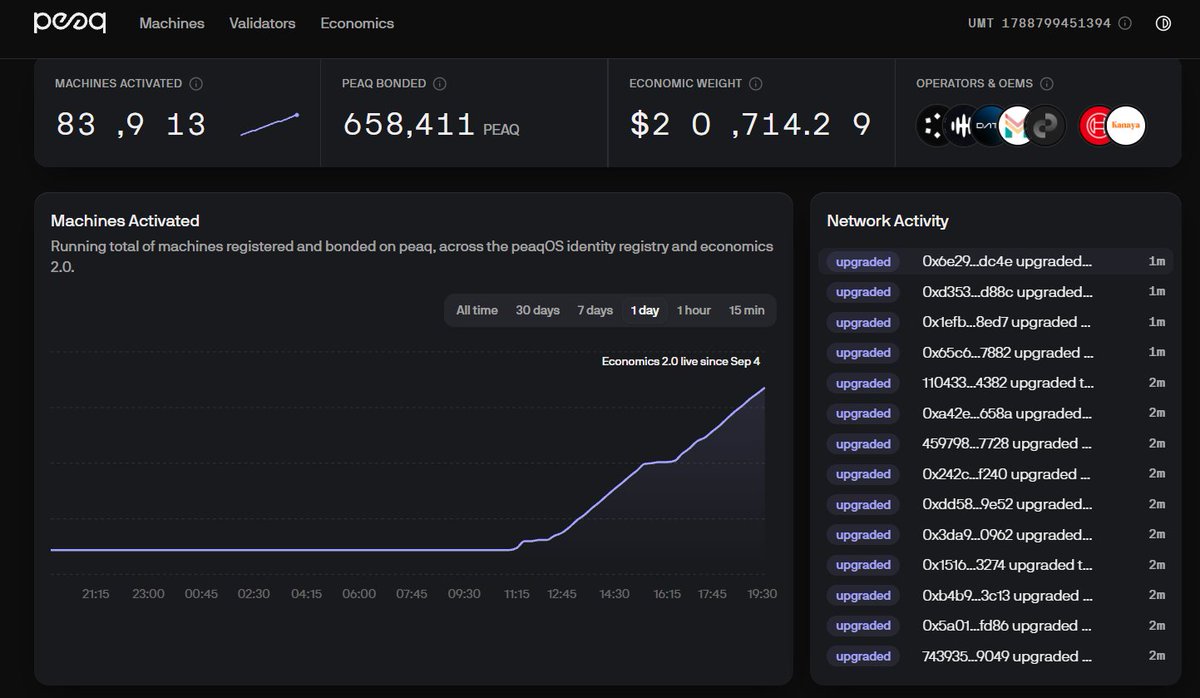Click the Kanaya OEM logo

(x=1127, y=125)
